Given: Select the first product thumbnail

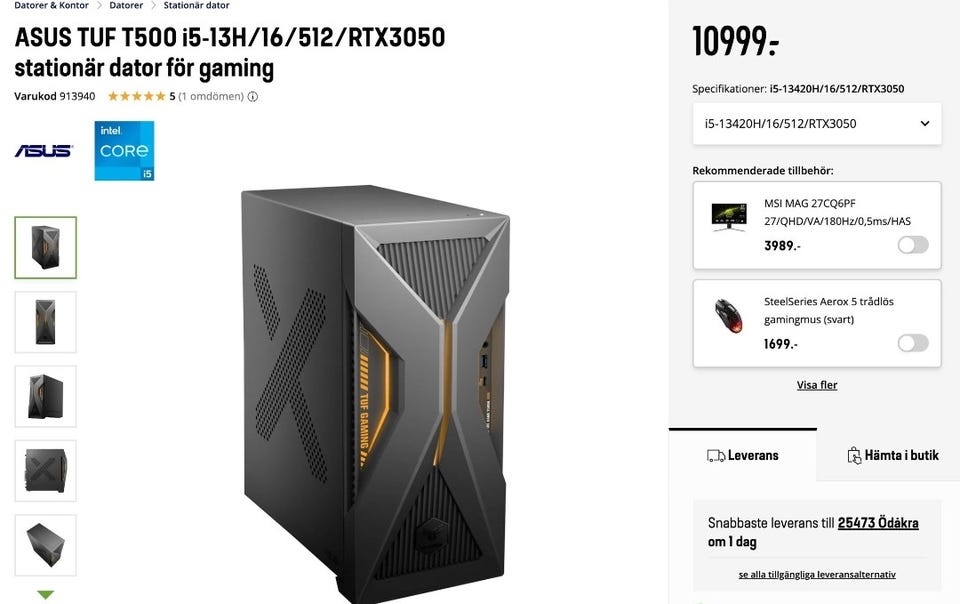Looking at the screenshot, I should coord(46,247).
